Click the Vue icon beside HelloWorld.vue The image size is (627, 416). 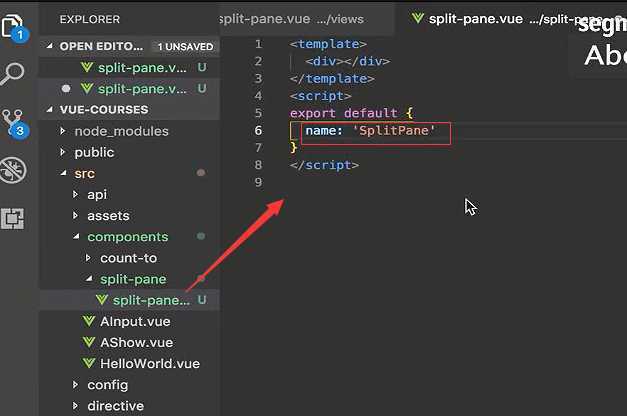(90, 364)
